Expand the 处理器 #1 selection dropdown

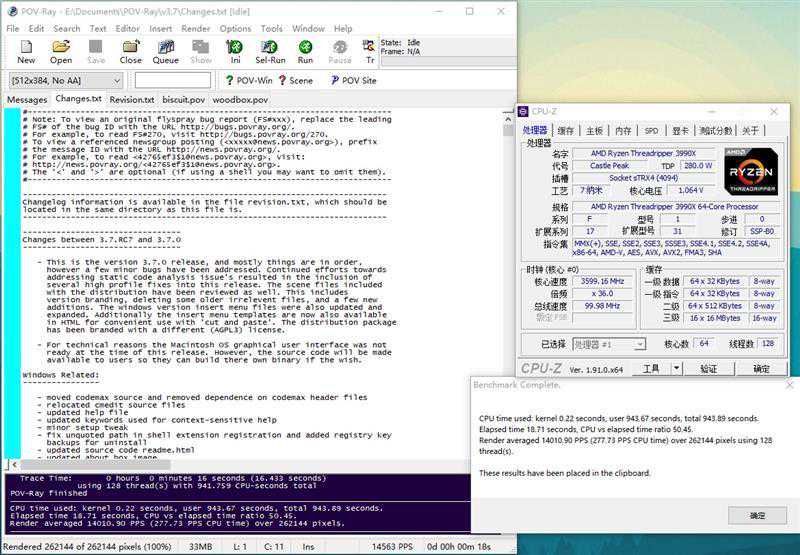[638, 344]
